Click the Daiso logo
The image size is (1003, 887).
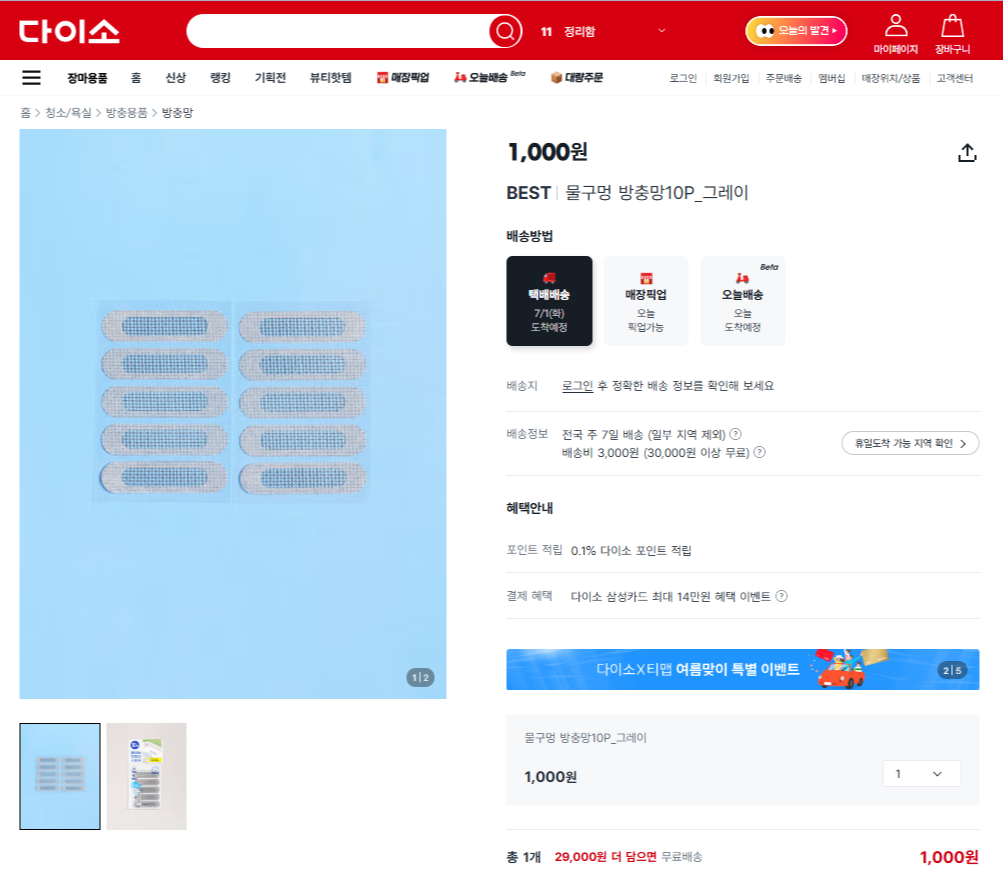point(69,31)
